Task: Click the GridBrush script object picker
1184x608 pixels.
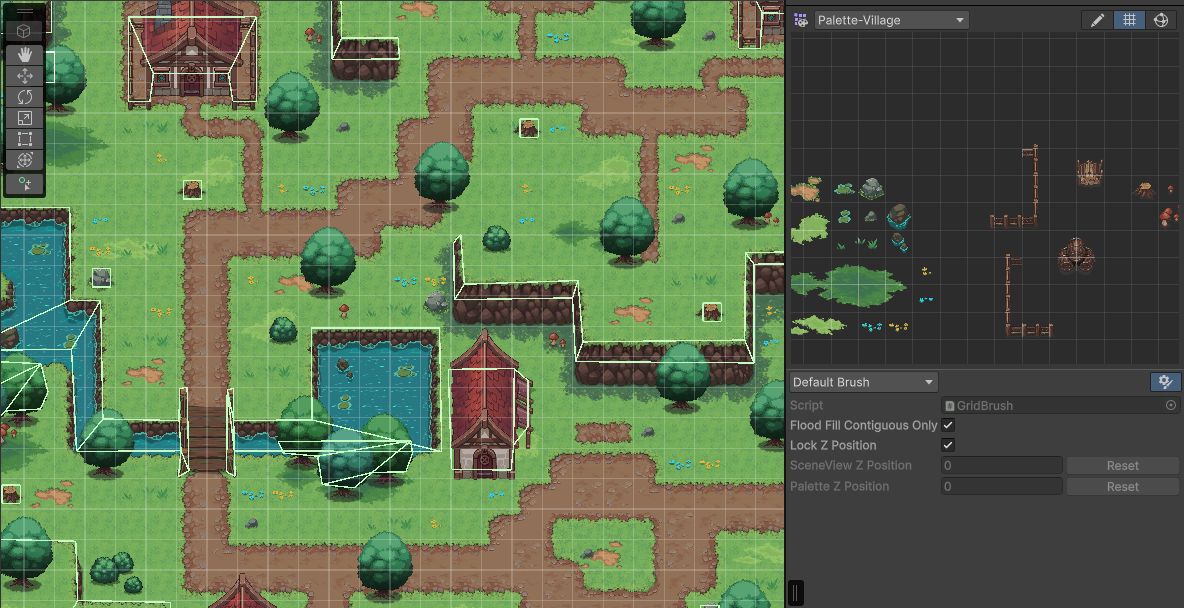Action: [x=1171, y=405]
